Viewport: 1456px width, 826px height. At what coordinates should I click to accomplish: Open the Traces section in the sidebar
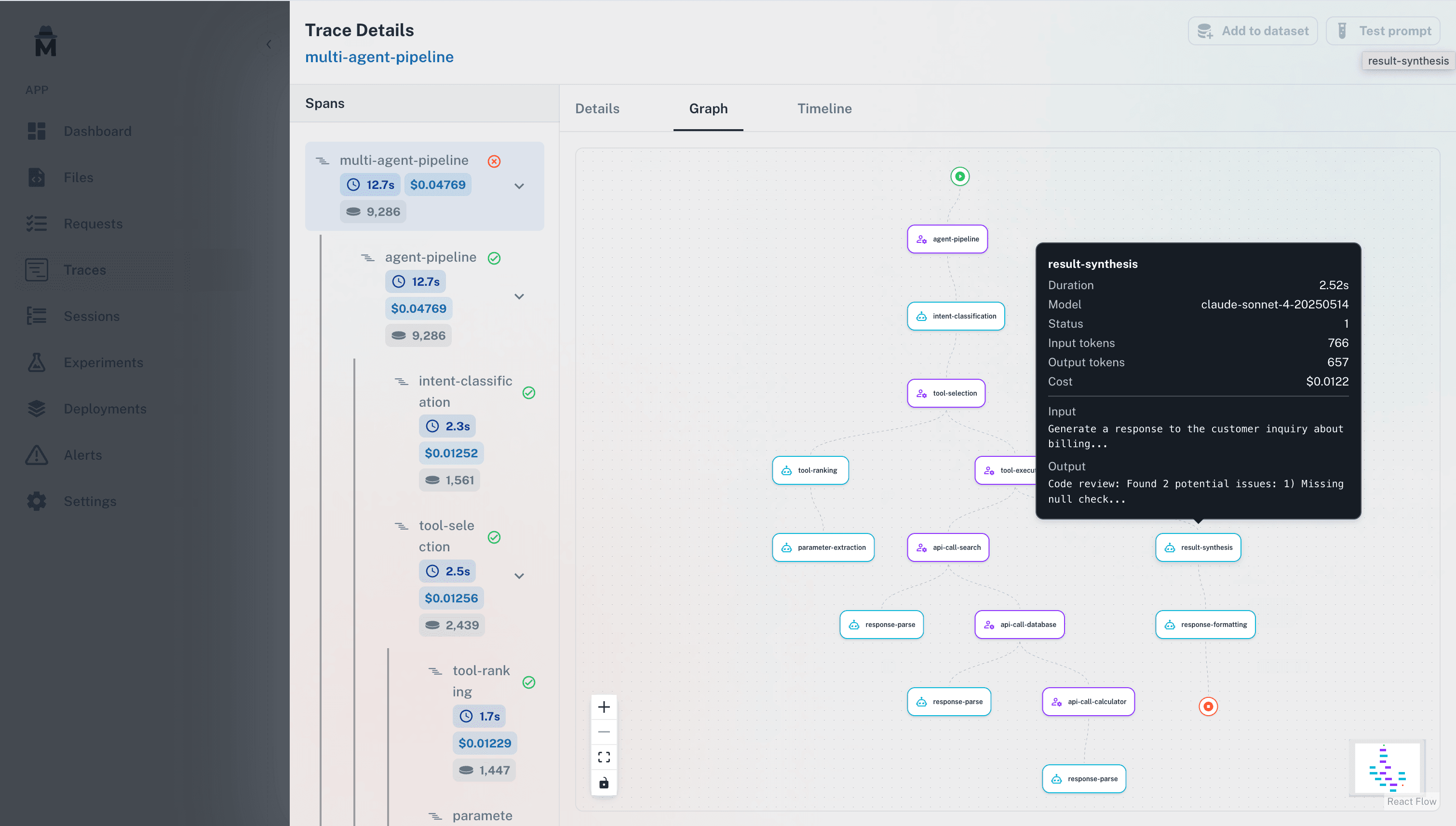coord(84,270)
